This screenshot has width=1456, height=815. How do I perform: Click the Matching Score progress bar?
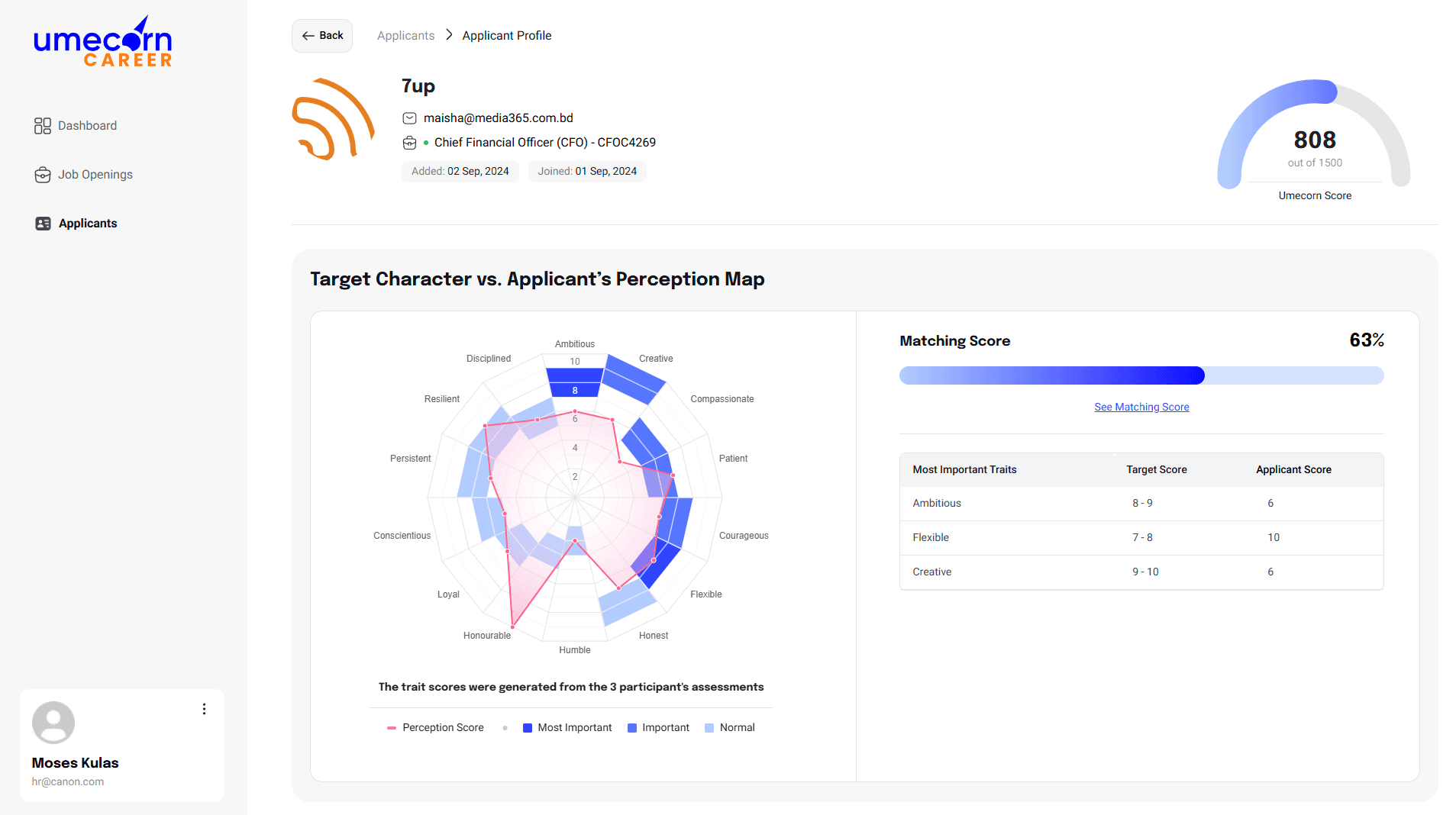[1141, 375]
